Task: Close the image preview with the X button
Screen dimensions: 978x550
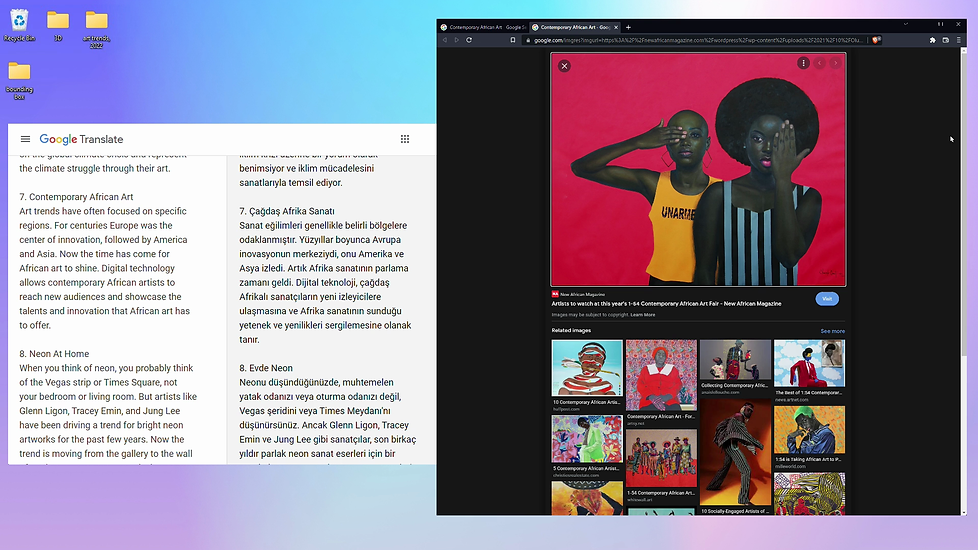Action: click(x=564, y=66)
